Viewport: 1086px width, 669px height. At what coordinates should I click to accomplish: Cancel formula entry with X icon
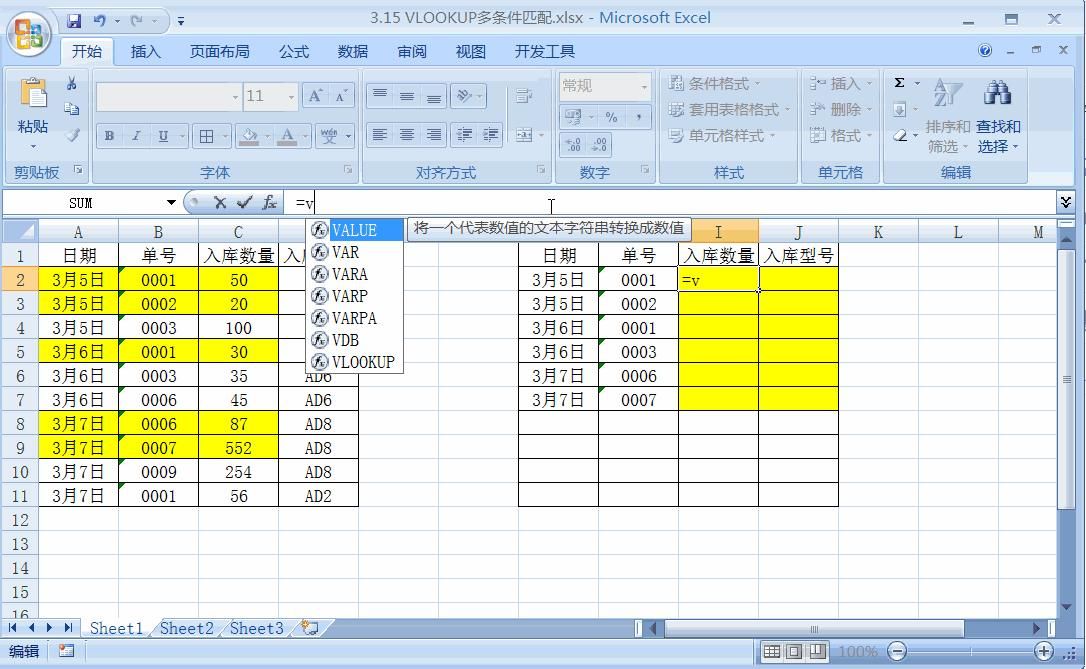click(x=220, y=202)
